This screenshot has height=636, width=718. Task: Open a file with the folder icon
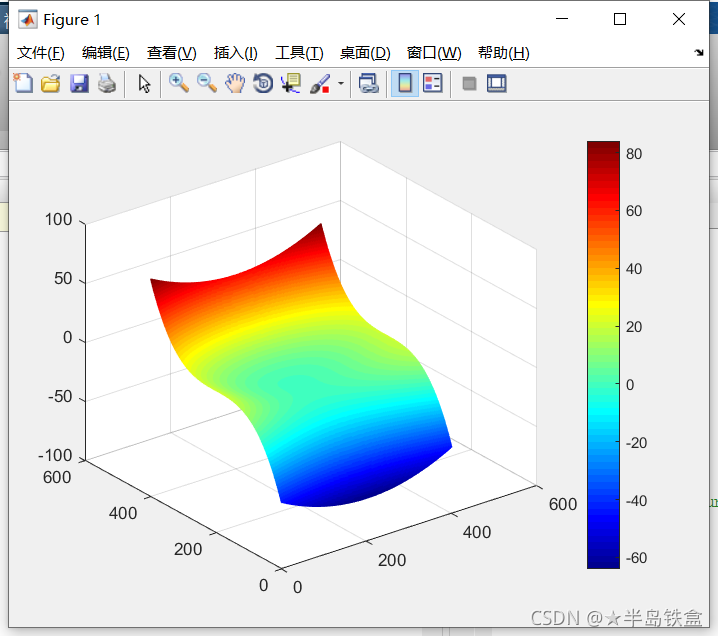coord(50,84)
